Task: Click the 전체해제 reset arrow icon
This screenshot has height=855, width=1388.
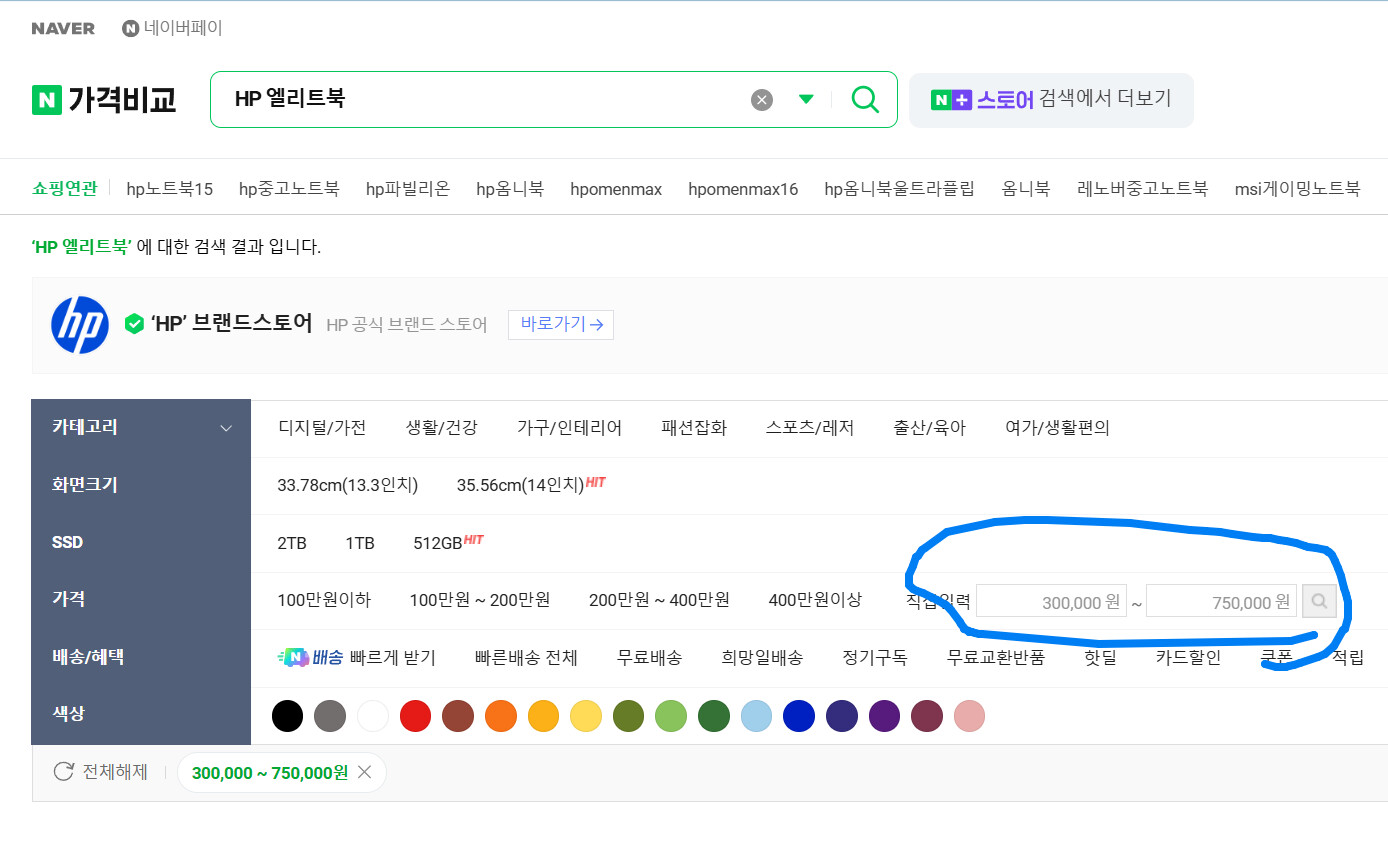Action: tap(62, 772)
